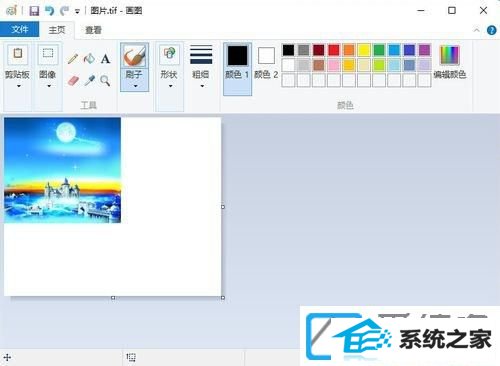Collapse the ribbon with the caret
Viewport: 500px width, 366px height.
[477, 30]
